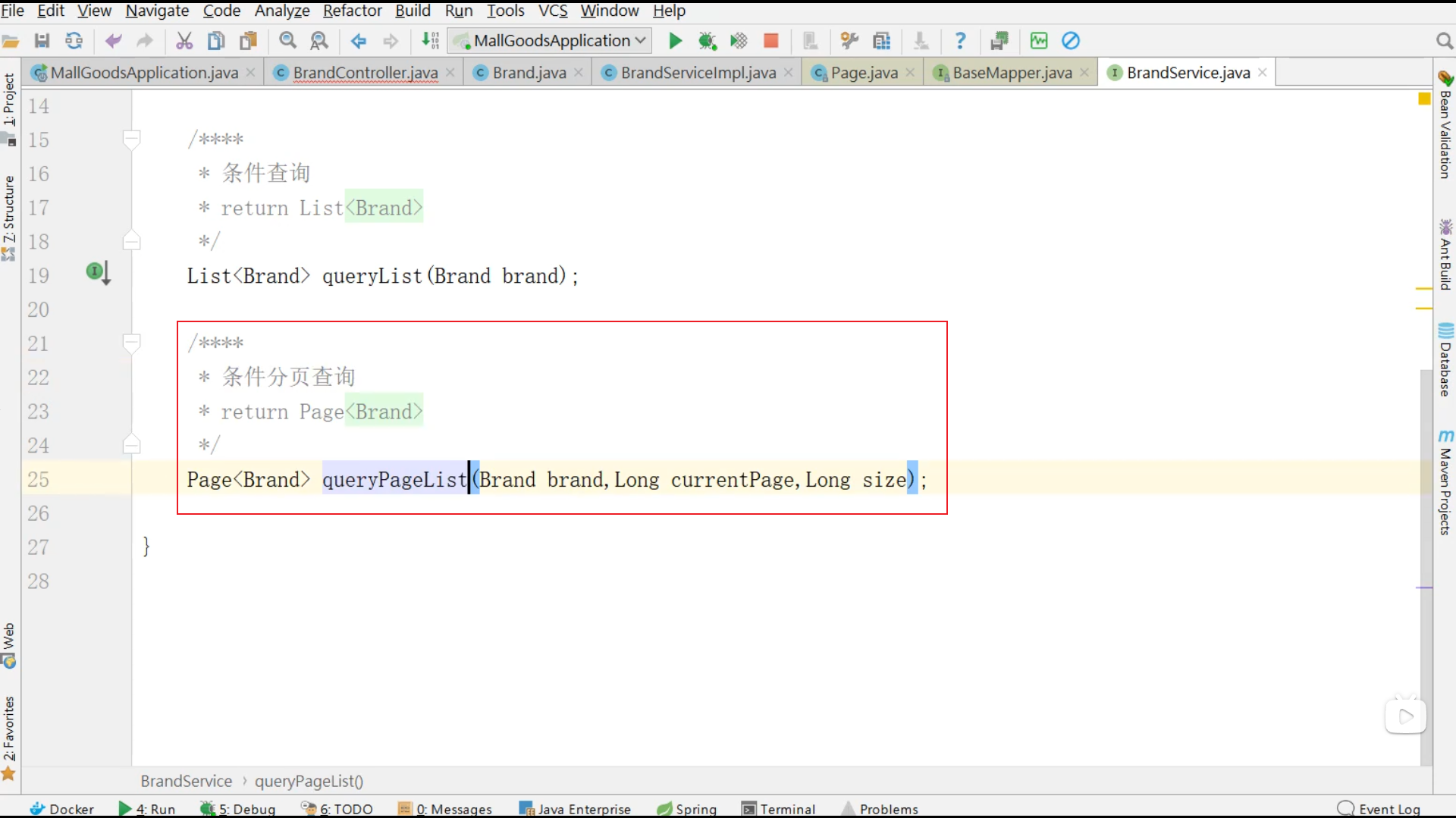Image resolution: width=1456 pixels, height=818 pixels.
Task: Cut selection using the scissors icon
Action: tap(184, 41)
